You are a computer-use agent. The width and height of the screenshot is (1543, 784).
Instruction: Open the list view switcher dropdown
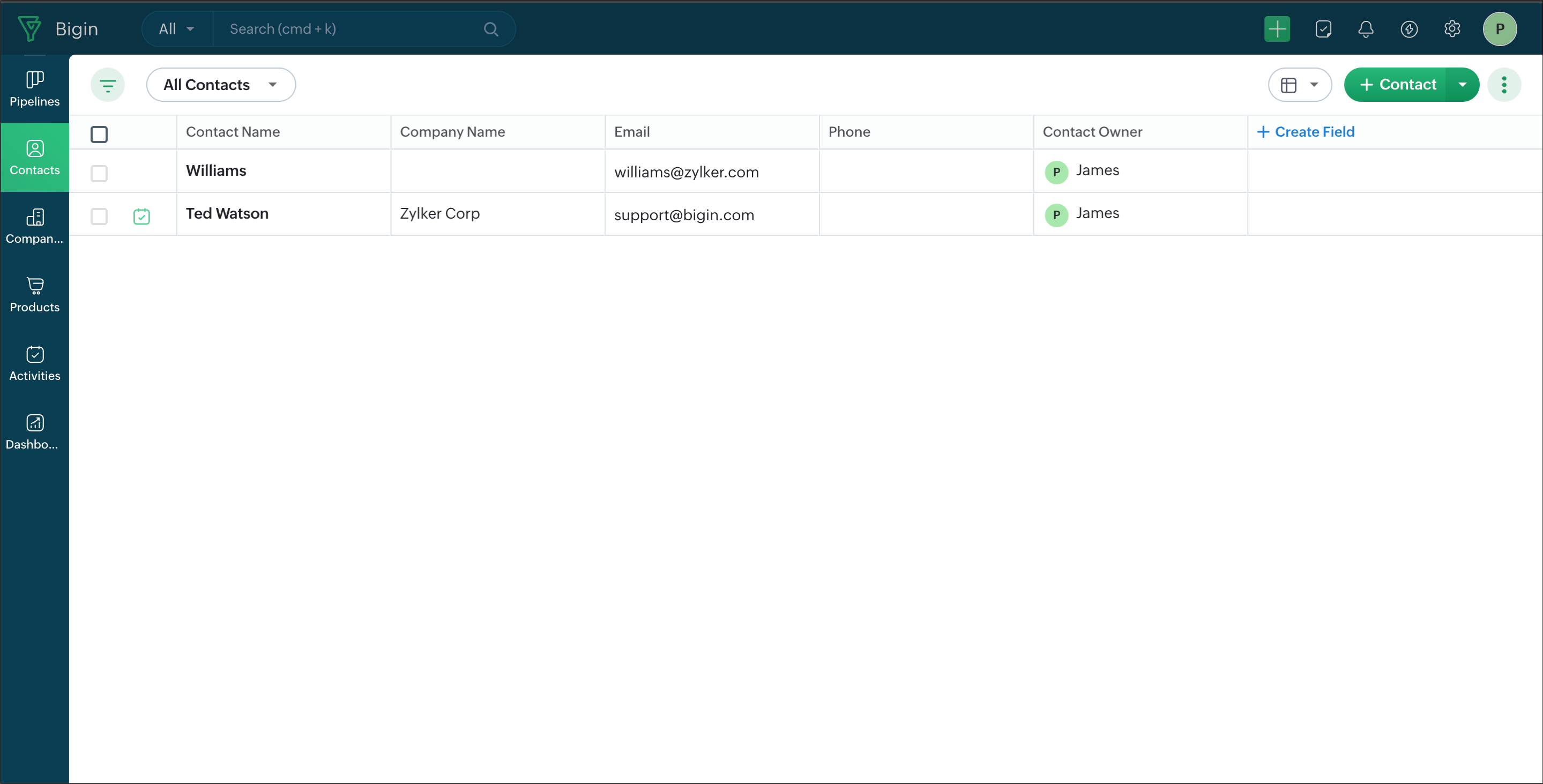tap(1299, 85)
